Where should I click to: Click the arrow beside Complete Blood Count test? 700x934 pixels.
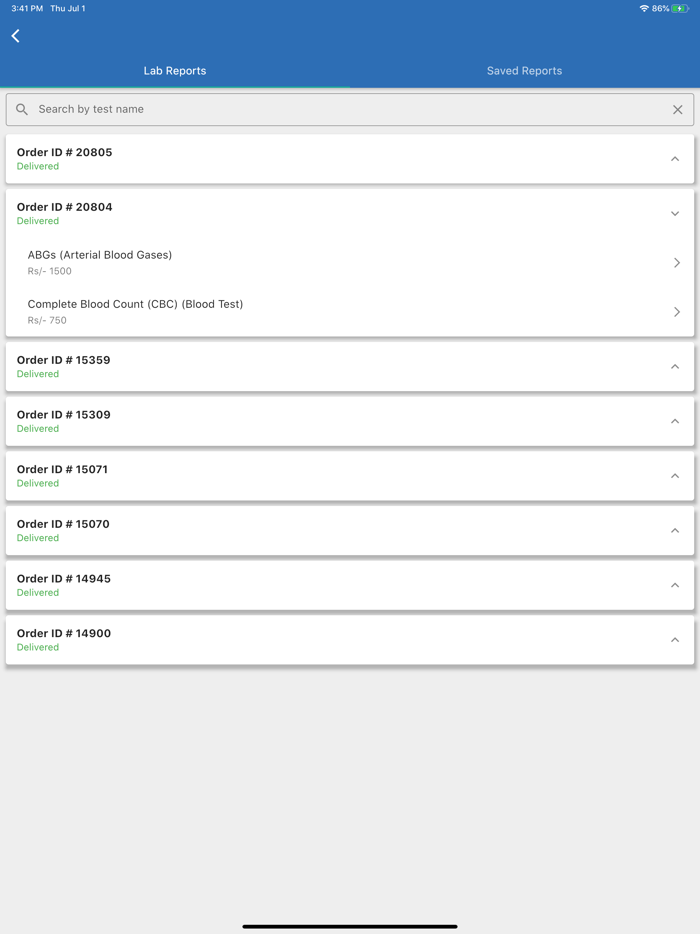tap(677, 311)
